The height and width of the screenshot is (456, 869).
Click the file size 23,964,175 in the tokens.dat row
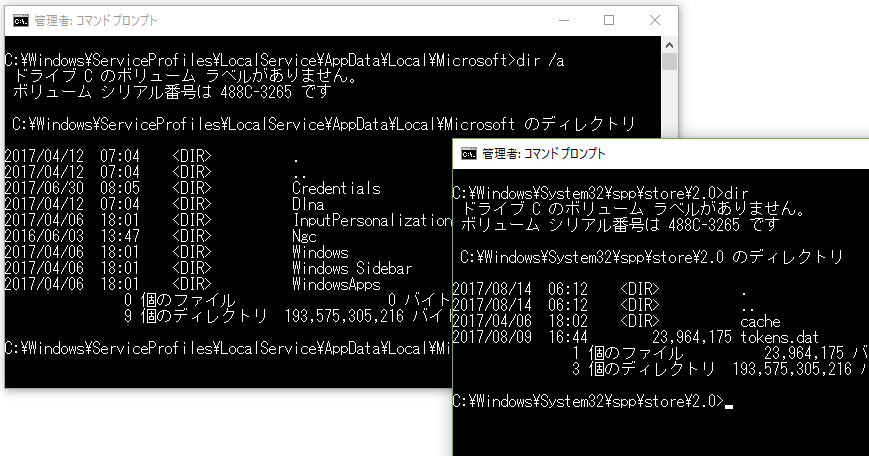(692, 337)
